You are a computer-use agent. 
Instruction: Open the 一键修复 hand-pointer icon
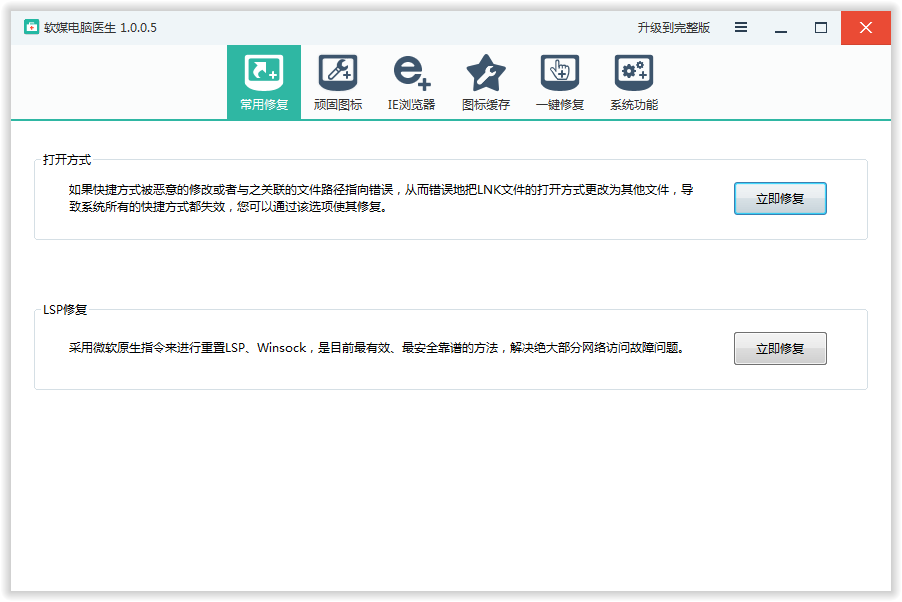[560, 73]
